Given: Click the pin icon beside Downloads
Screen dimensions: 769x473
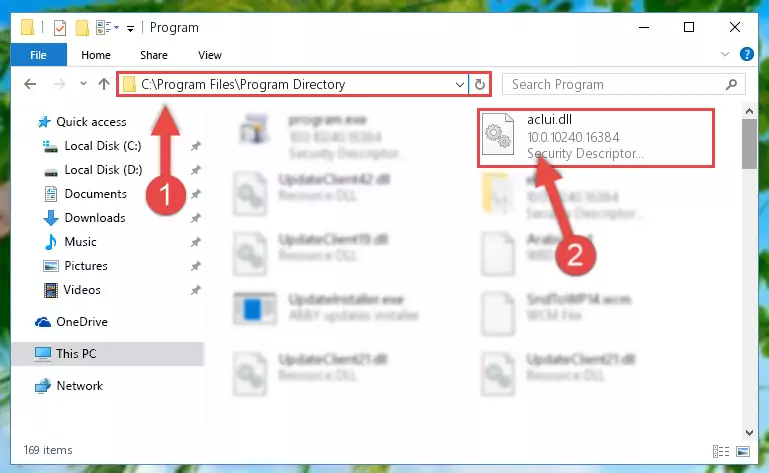Looking at the screenshot, I should pyautogui.click(x=196, y=218).
